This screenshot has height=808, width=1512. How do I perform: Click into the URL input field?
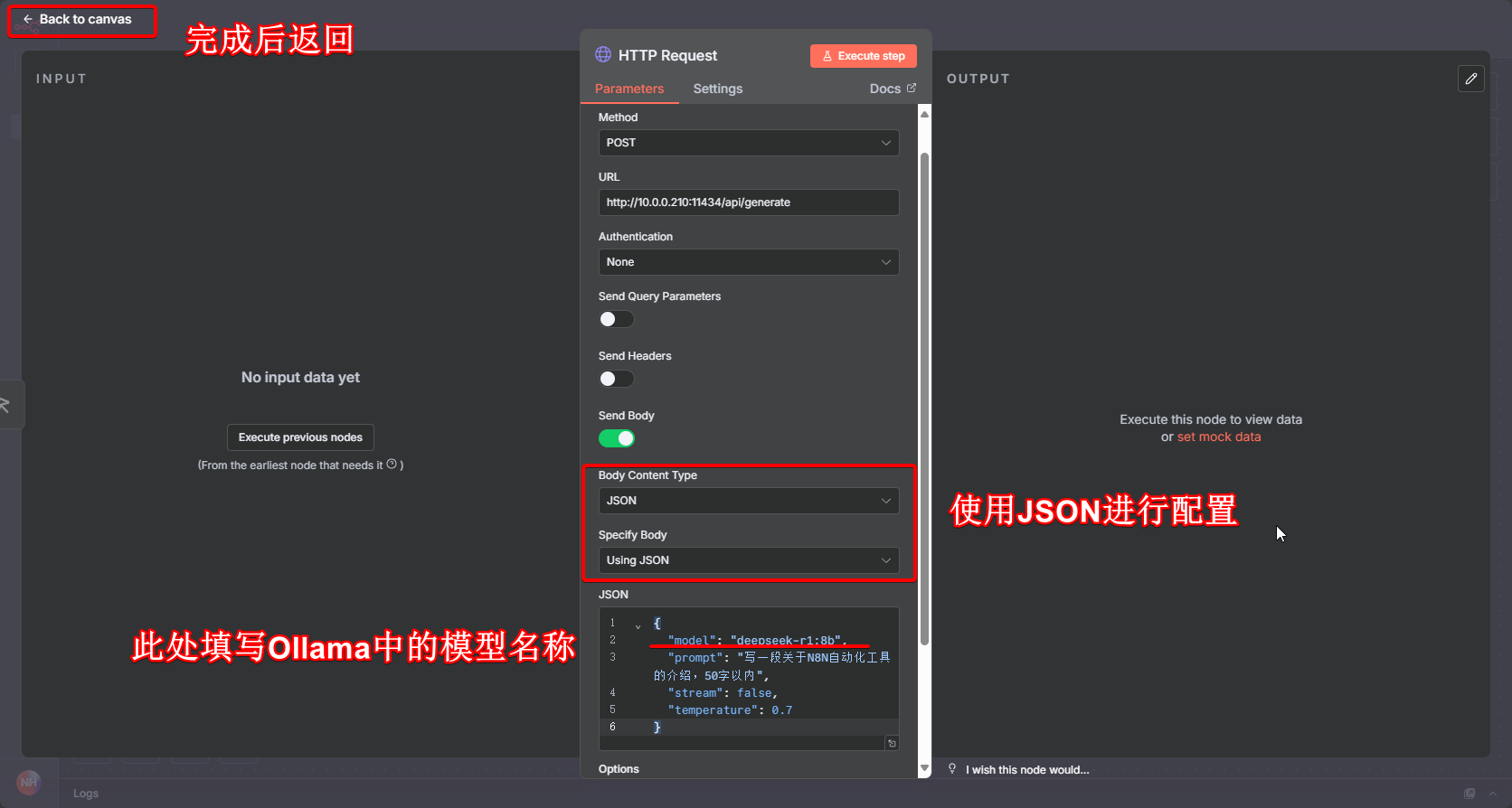click(x=748, y=202)
